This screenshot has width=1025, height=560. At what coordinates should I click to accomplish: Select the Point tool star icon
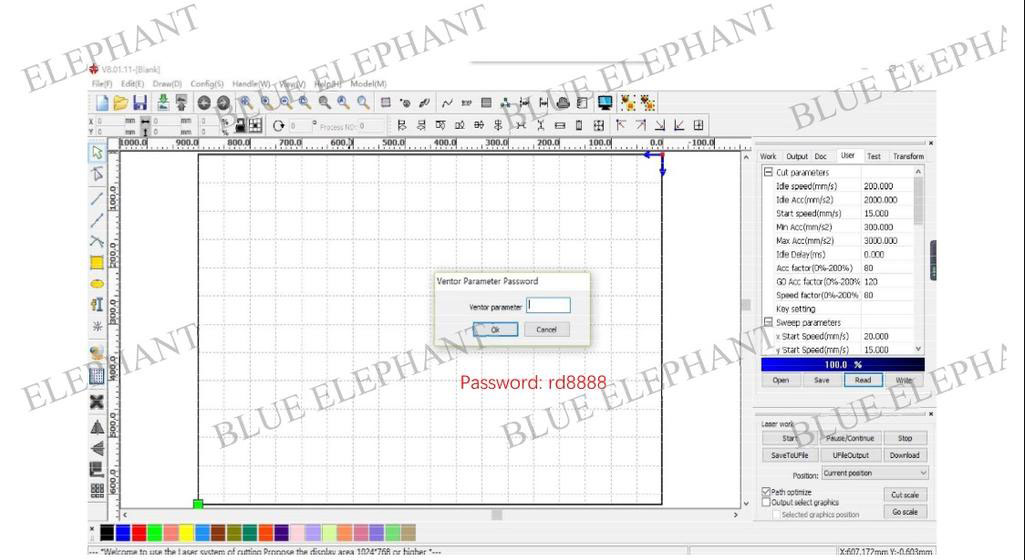click(97, 326)
